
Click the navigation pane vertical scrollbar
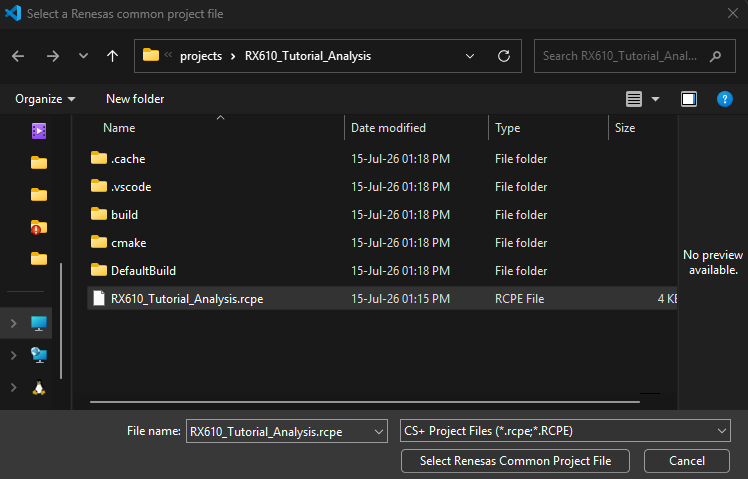61,321
